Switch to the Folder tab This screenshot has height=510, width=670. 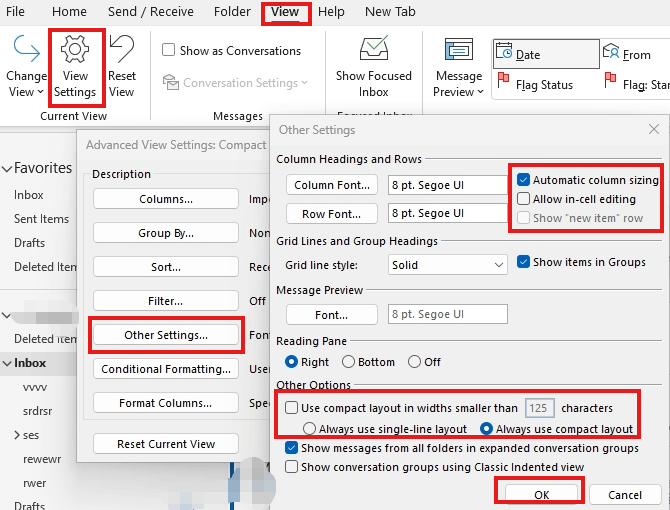coord(232,12)
